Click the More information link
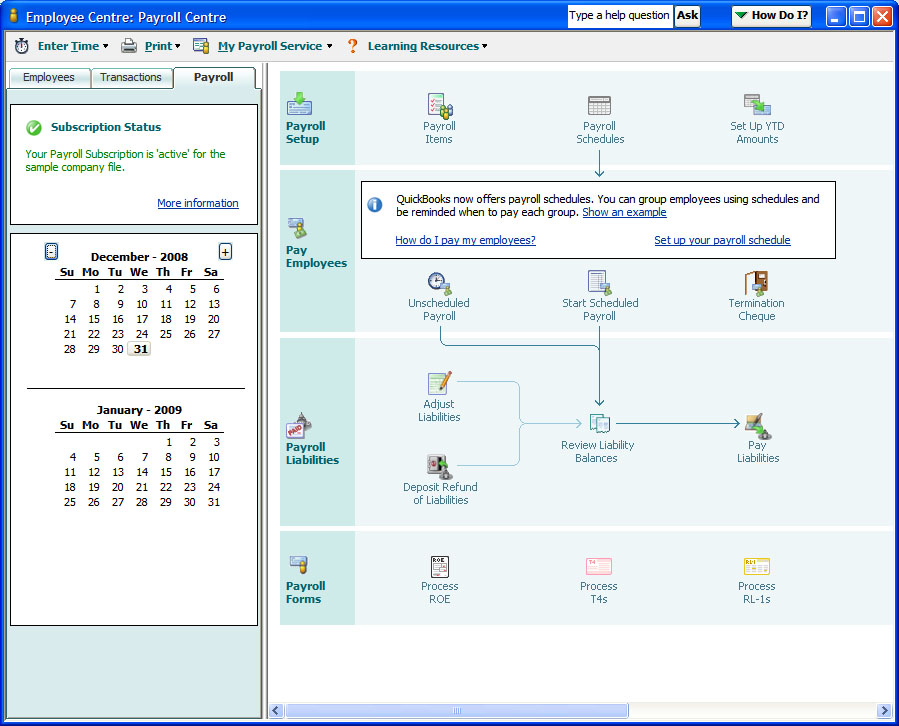 (198, 203)
